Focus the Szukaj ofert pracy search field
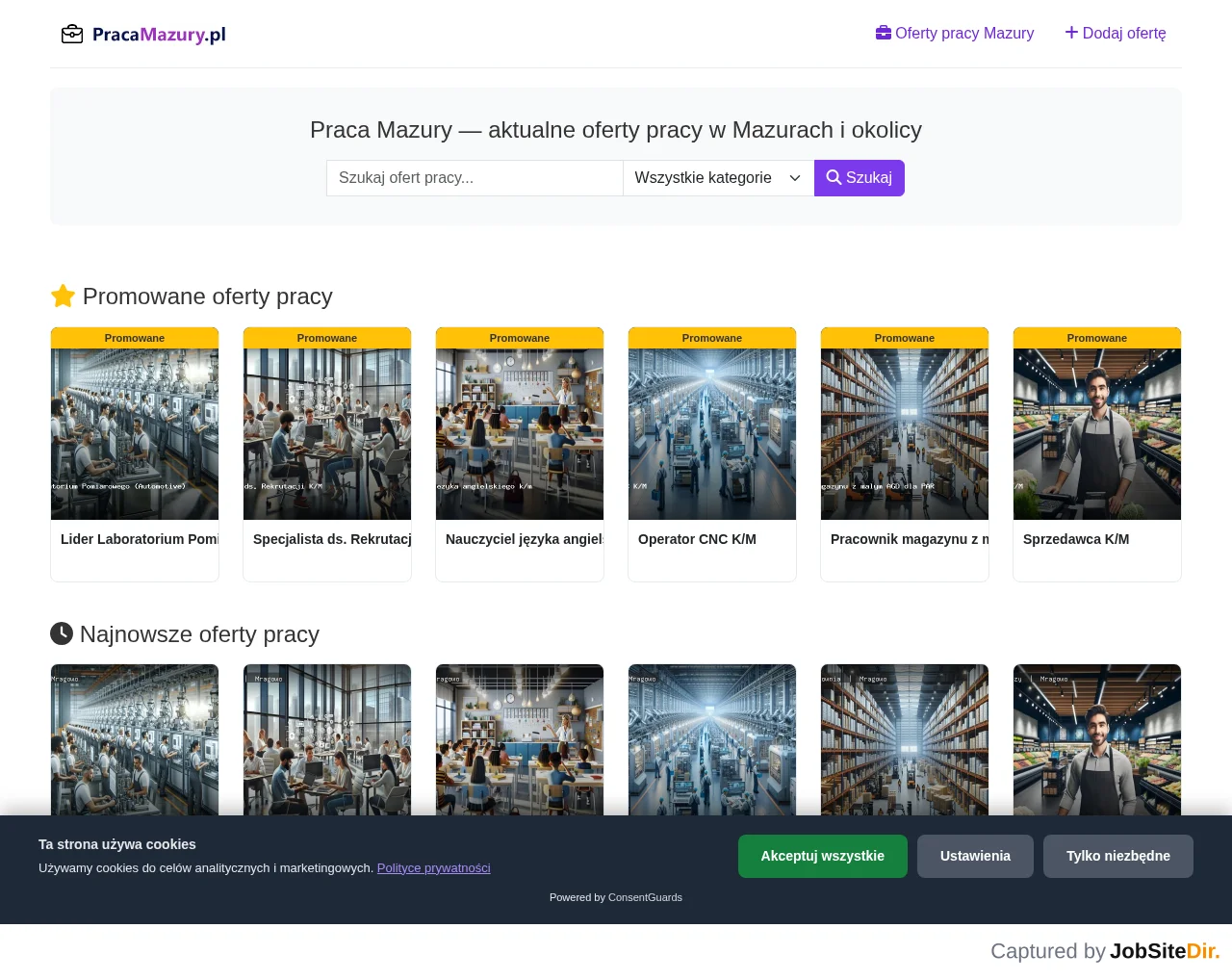 tap(475, 178)
